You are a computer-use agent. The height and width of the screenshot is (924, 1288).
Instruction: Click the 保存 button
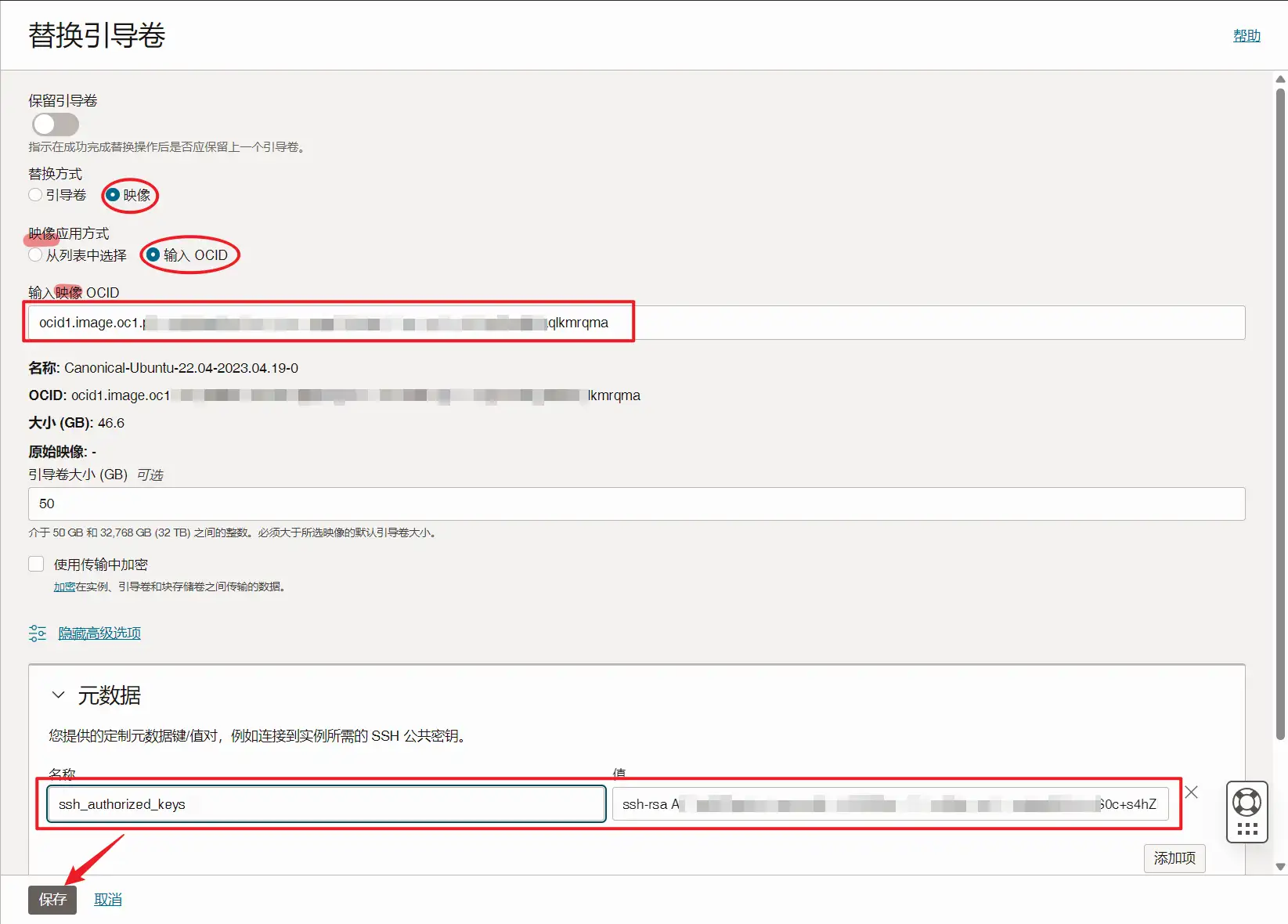click(52, 900)
